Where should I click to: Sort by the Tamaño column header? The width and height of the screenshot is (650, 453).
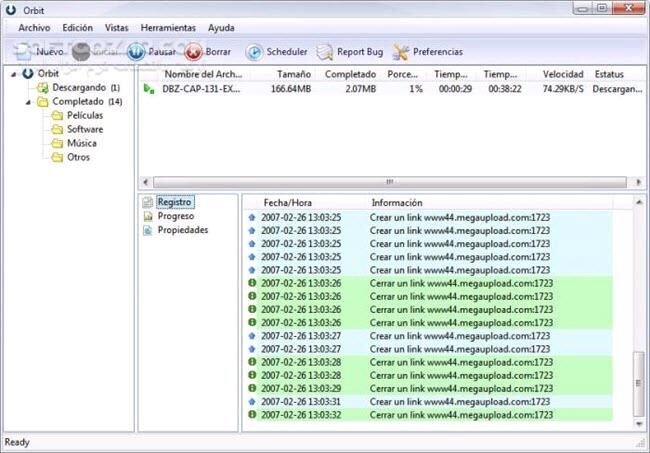(294, 74)
